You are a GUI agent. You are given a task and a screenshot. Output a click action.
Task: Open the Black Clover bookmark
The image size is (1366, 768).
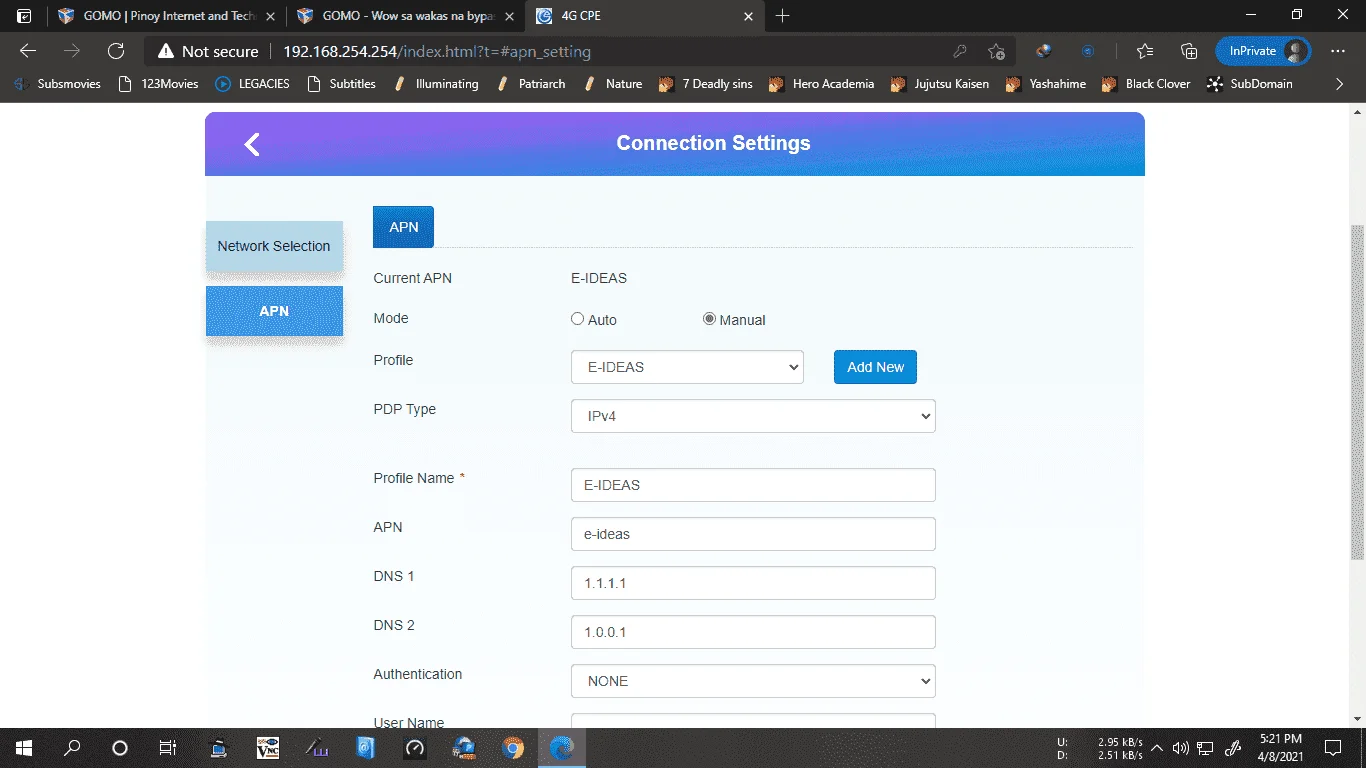(x=1146, y=84)
